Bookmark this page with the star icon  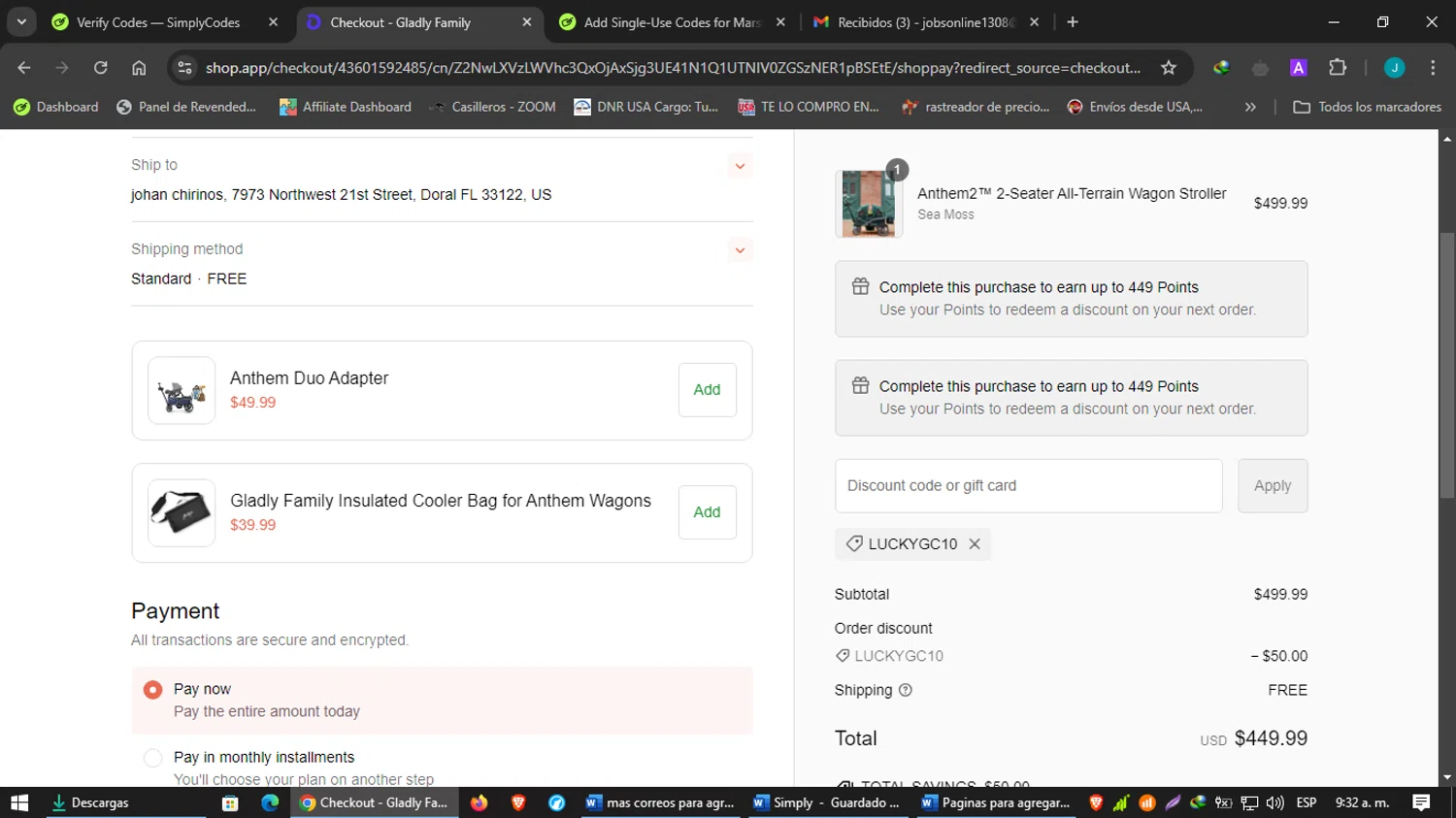pyautogui.click(x=1169, y=68)
